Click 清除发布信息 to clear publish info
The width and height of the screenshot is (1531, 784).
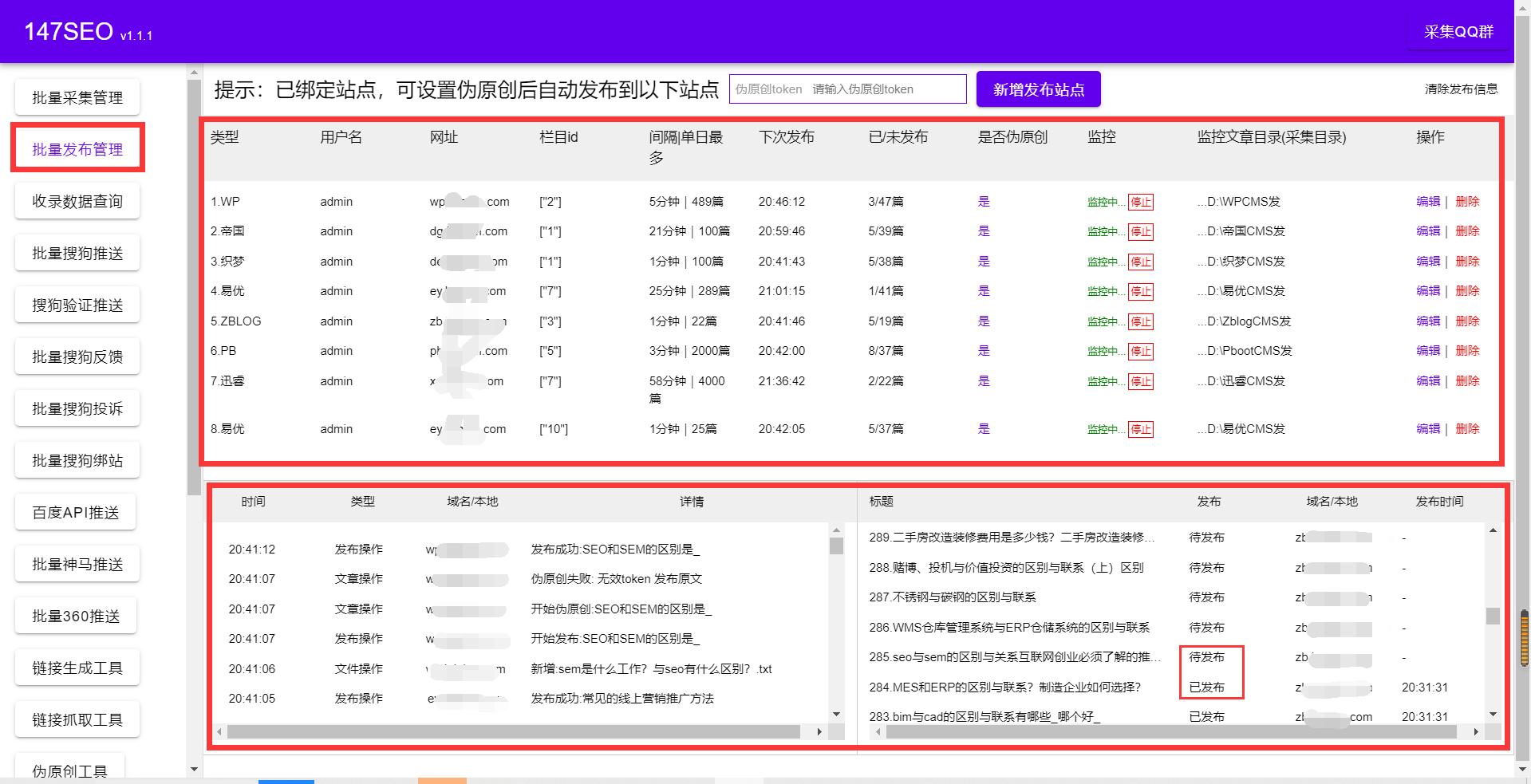(1461, 89)
